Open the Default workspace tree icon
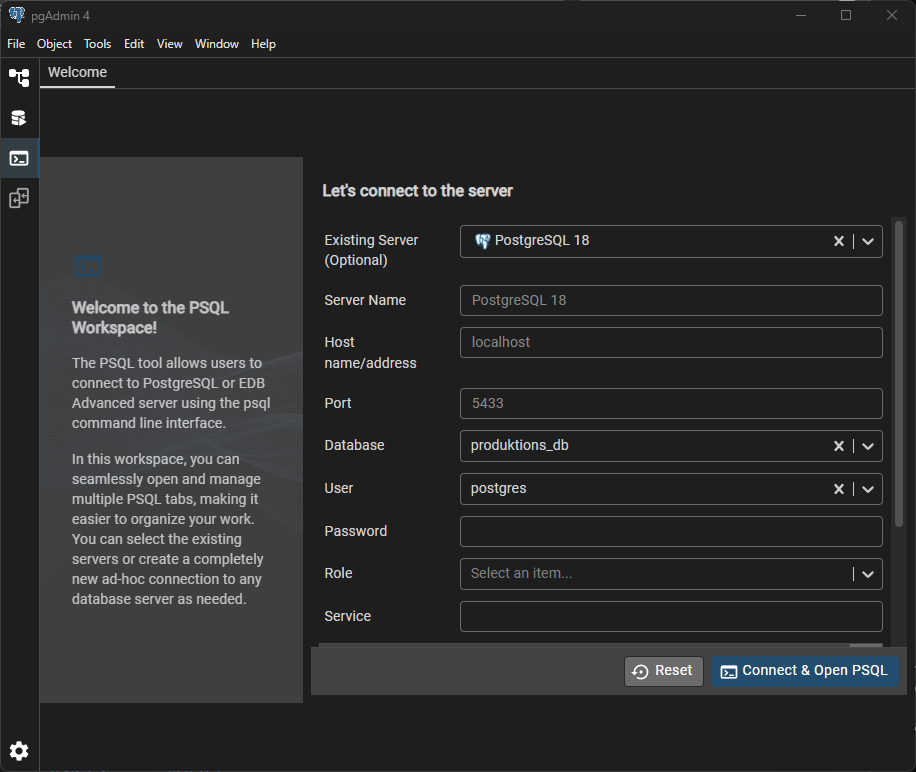Viewport: 916px width, 772px height. coord(19,77)
